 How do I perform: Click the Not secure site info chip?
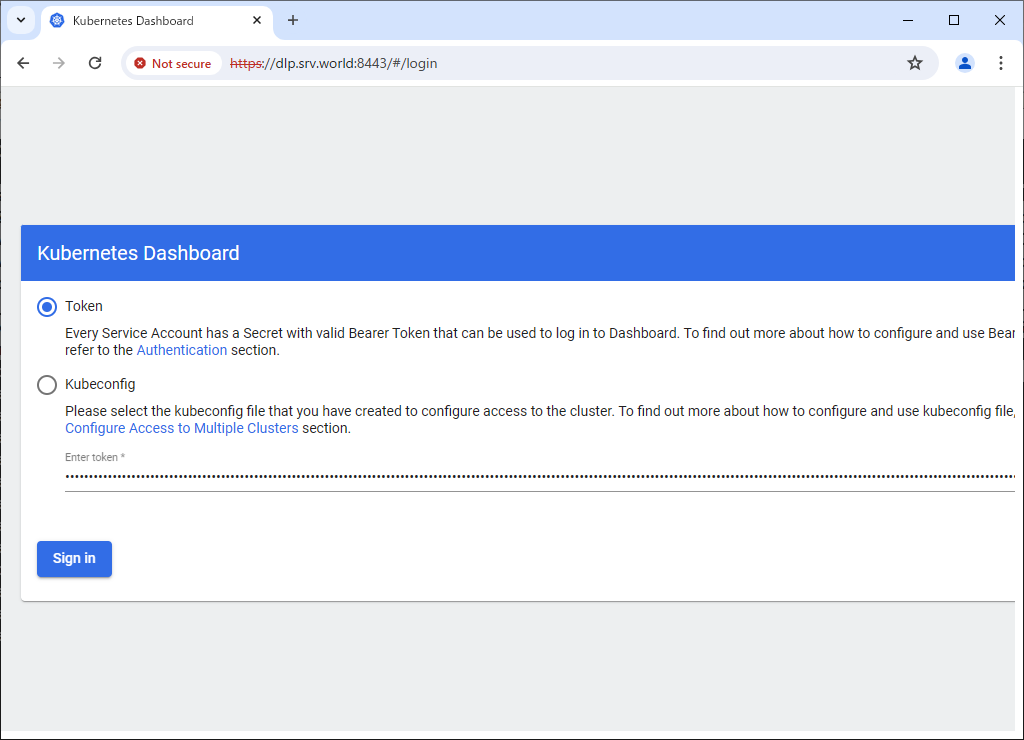(173, 63)
